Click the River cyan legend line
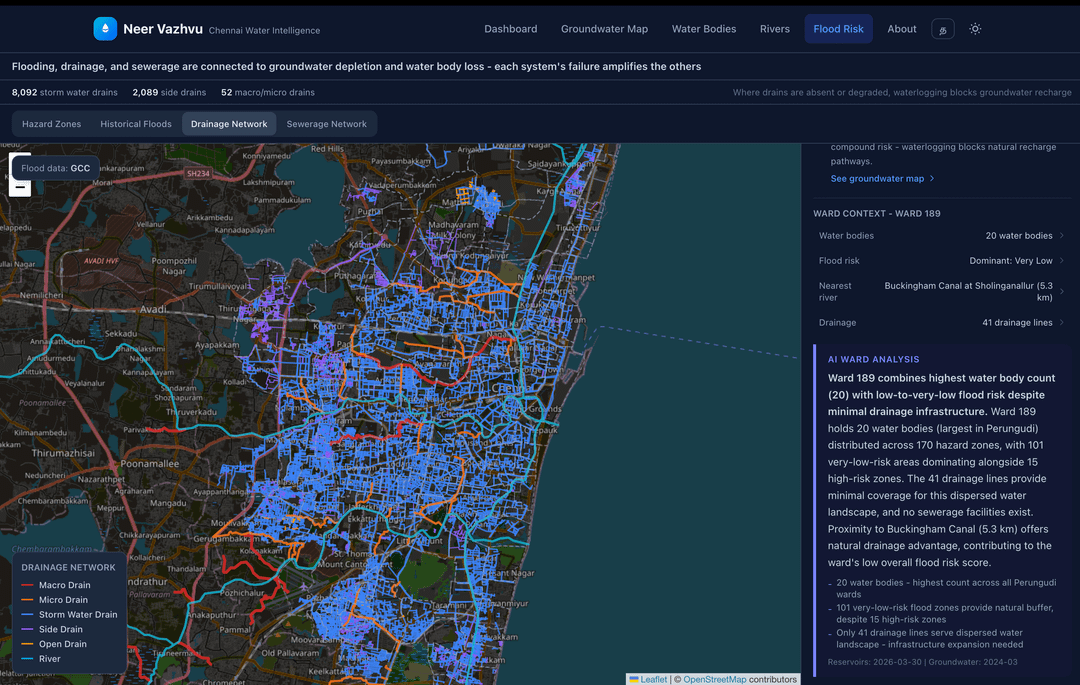 point(28,659)
